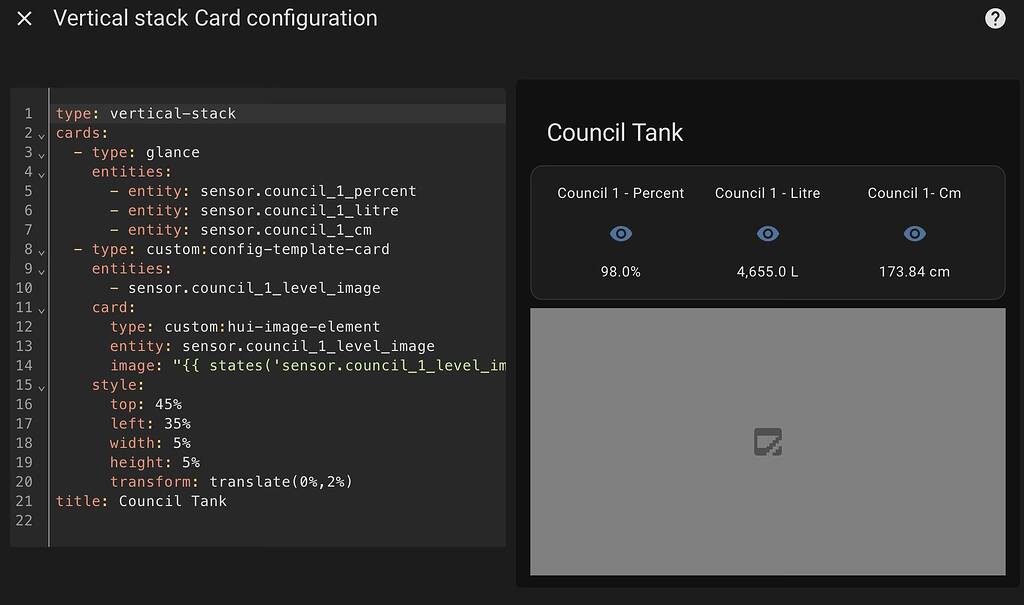
Task: Click the eye icon under Council 1- Cm
Action: (914, 233)
